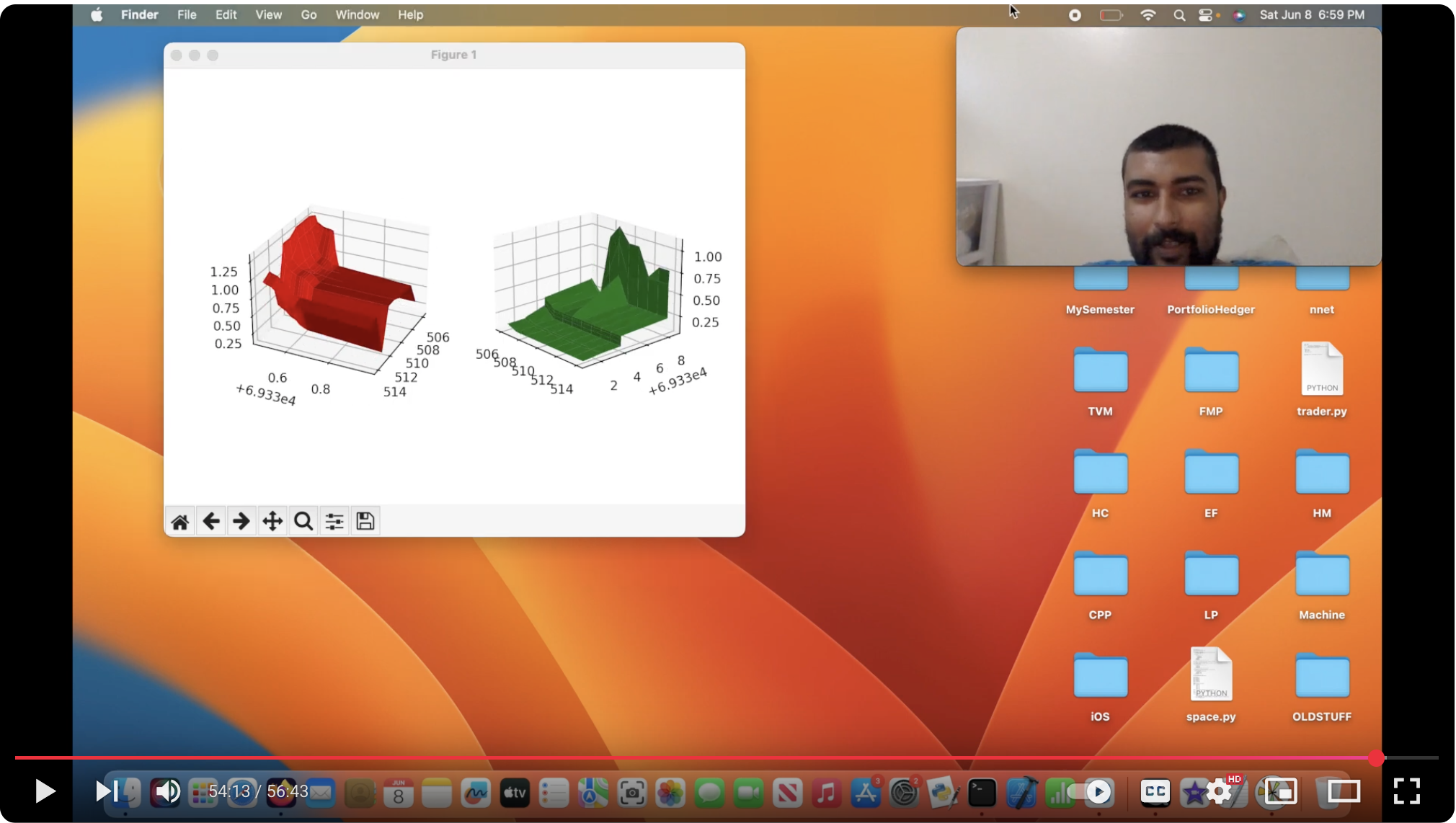1456x823 pixels.
Task: Open the Freeform app in the Dock
Action: 476,793
